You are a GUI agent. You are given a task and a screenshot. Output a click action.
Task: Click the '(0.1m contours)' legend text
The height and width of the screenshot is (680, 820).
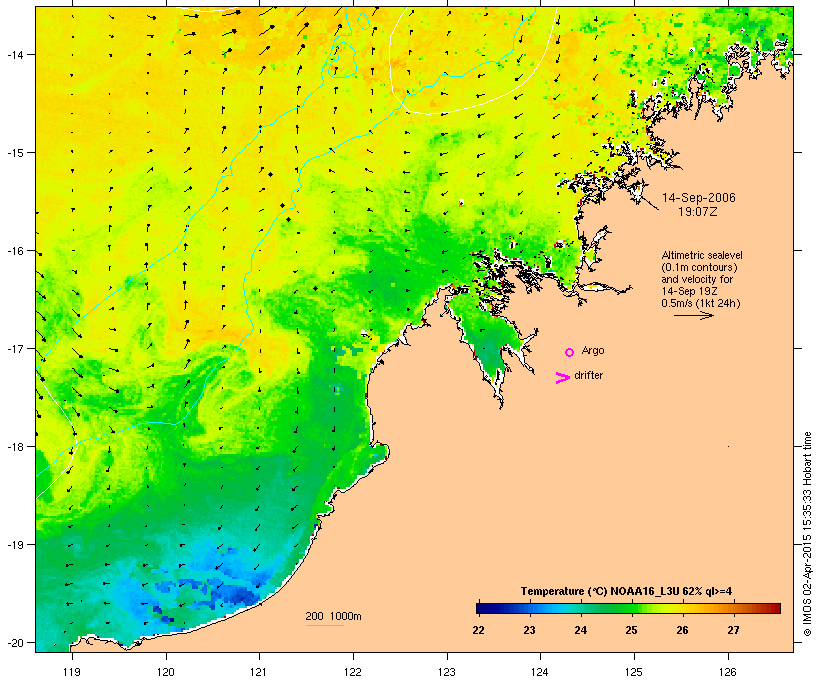pyautogui.click(x=700, y=267)
